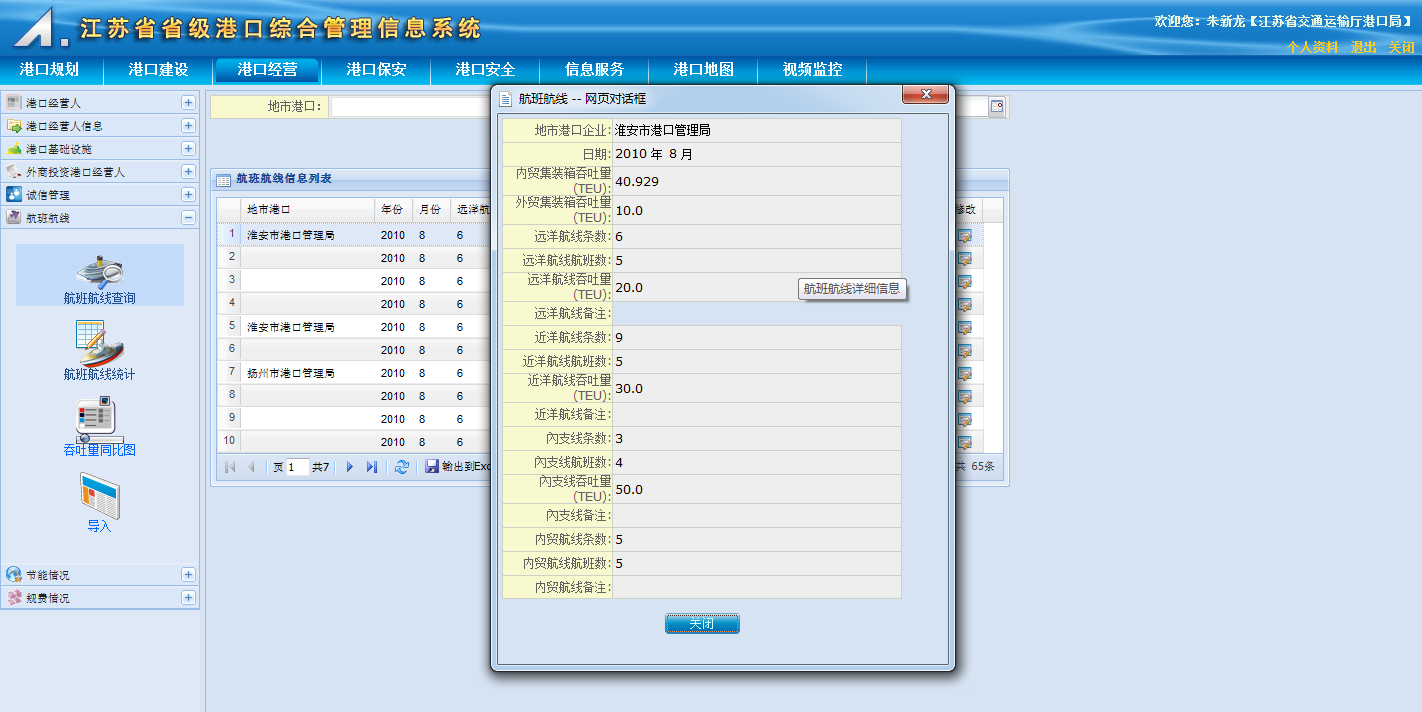The height and width of the screenshot is (712, 1422).
Task: Click the 退出 logout link
Action: 1364,47
